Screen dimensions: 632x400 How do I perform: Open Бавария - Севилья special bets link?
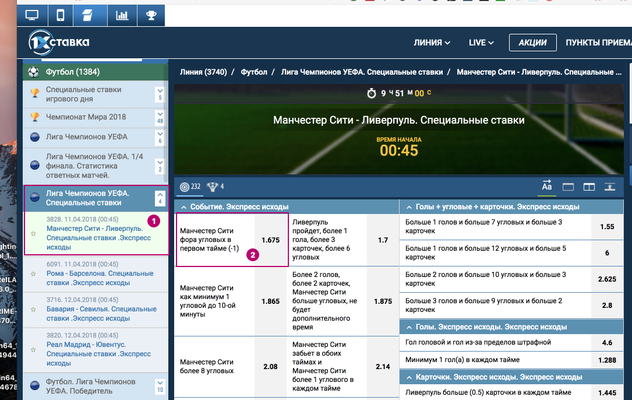tap(101, 313)
